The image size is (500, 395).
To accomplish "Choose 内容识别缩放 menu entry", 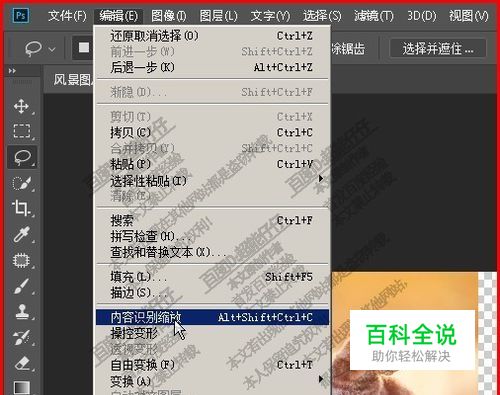I will coord(212,317).
